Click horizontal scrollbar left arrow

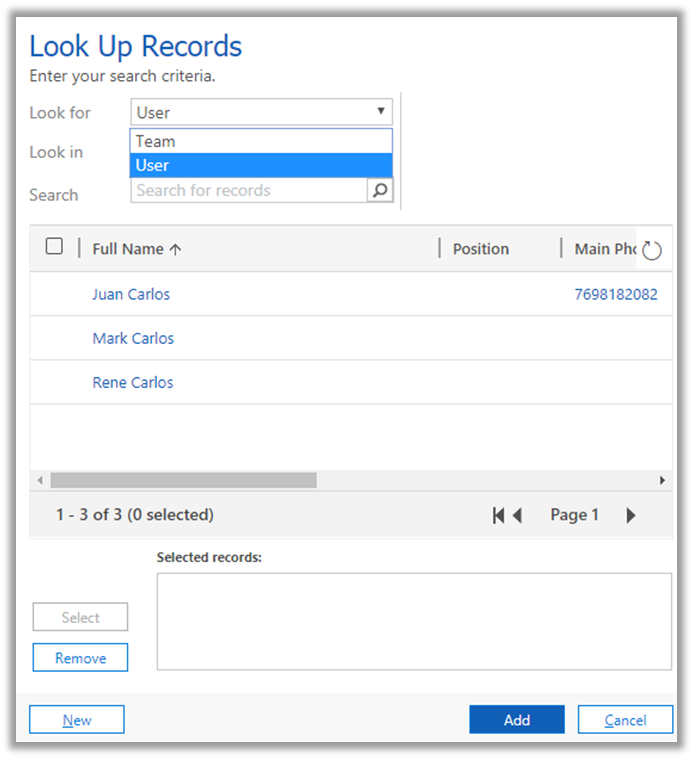pyautogui.click(x=40, y=481)
